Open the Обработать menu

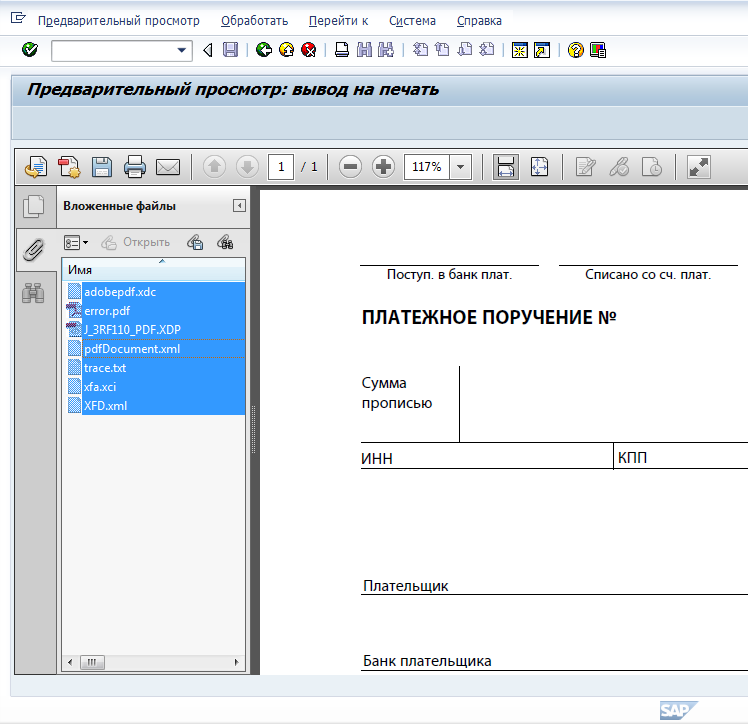254,21
